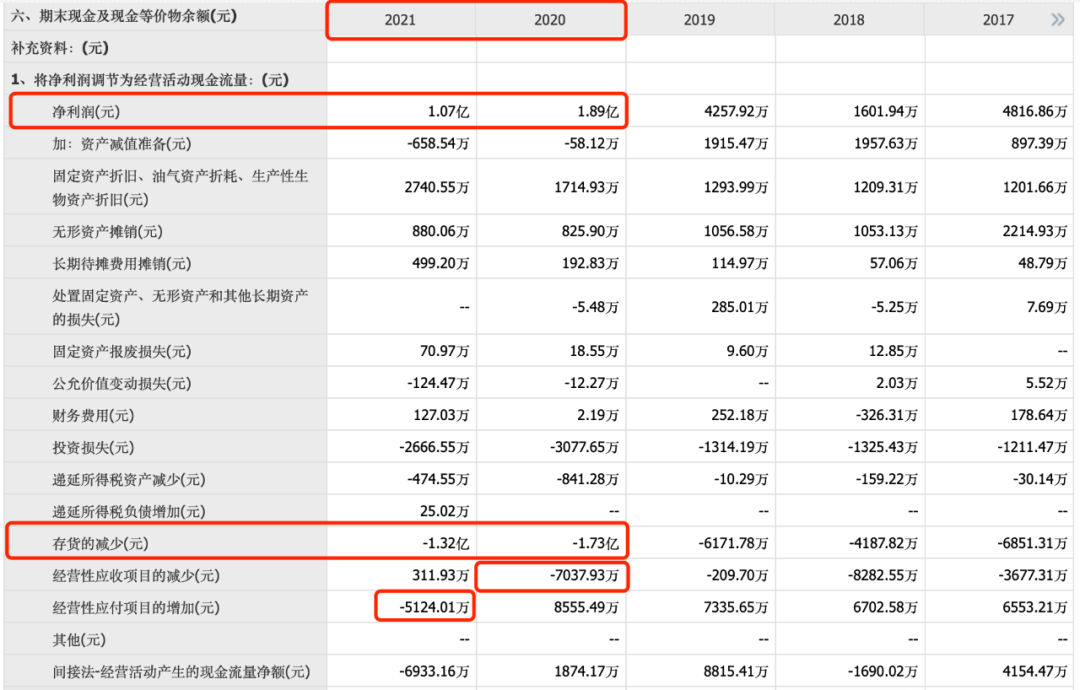Click the 净利润(元) row label
1080x690 pixels.
(x=86, y=112)
